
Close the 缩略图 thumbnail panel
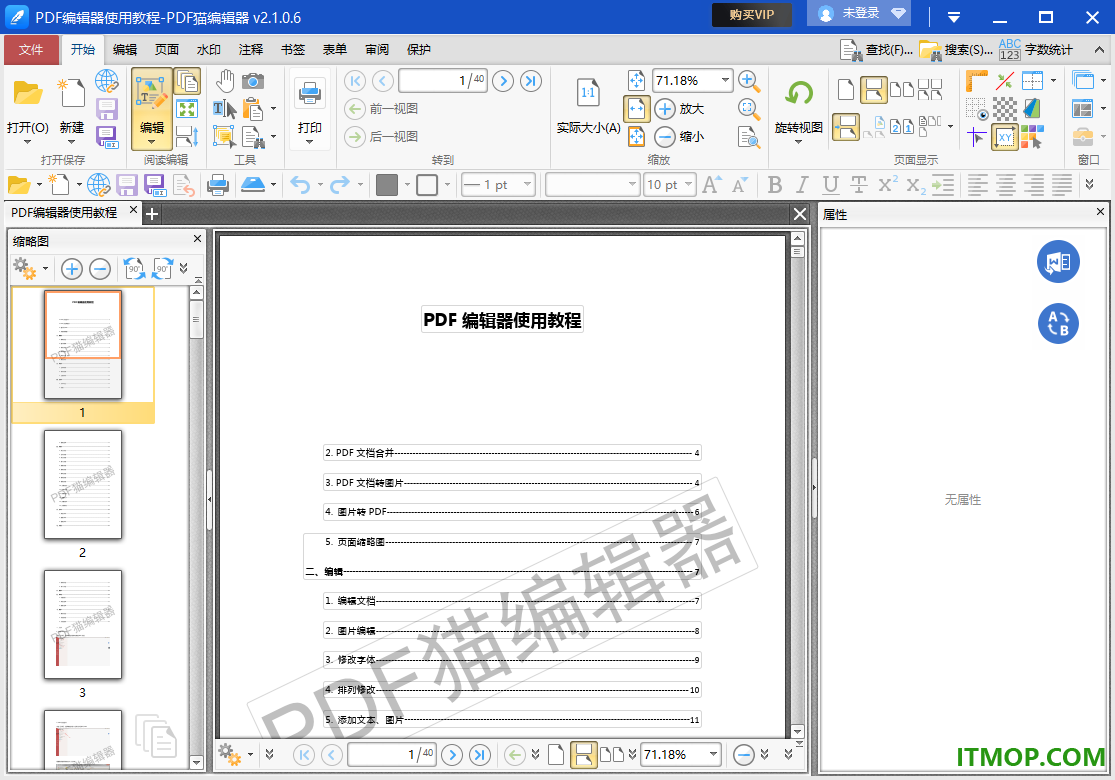[x=198, y=239]
